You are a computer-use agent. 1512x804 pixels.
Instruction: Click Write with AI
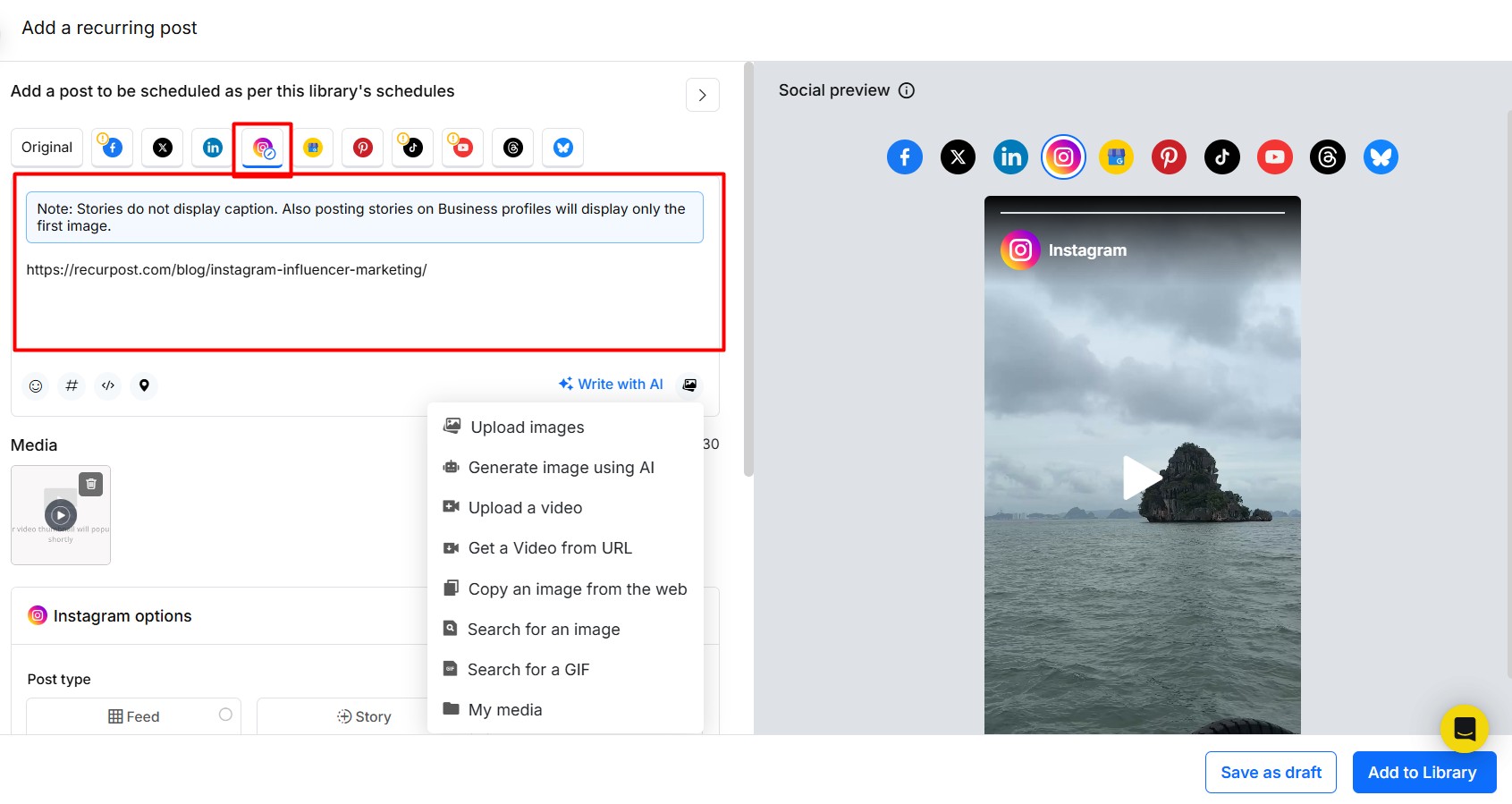[611, 385]
